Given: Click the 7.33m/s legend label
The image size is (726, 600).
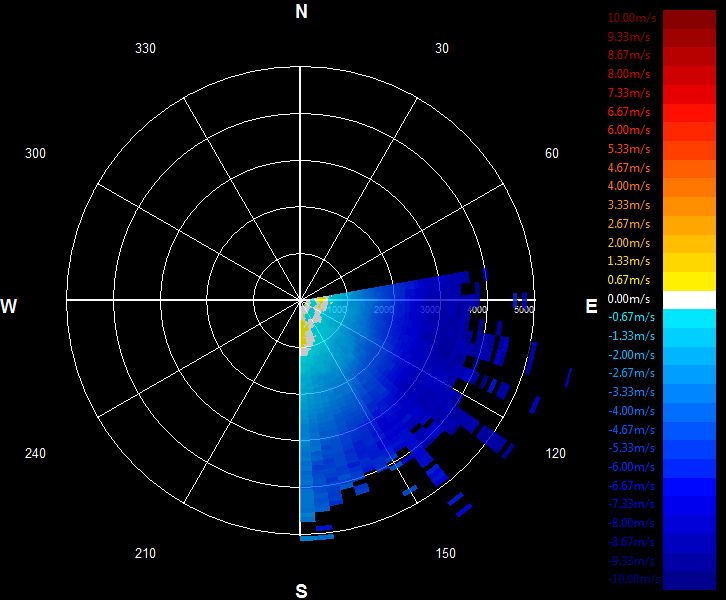Looking at the screenshot, I should point(629,93).
